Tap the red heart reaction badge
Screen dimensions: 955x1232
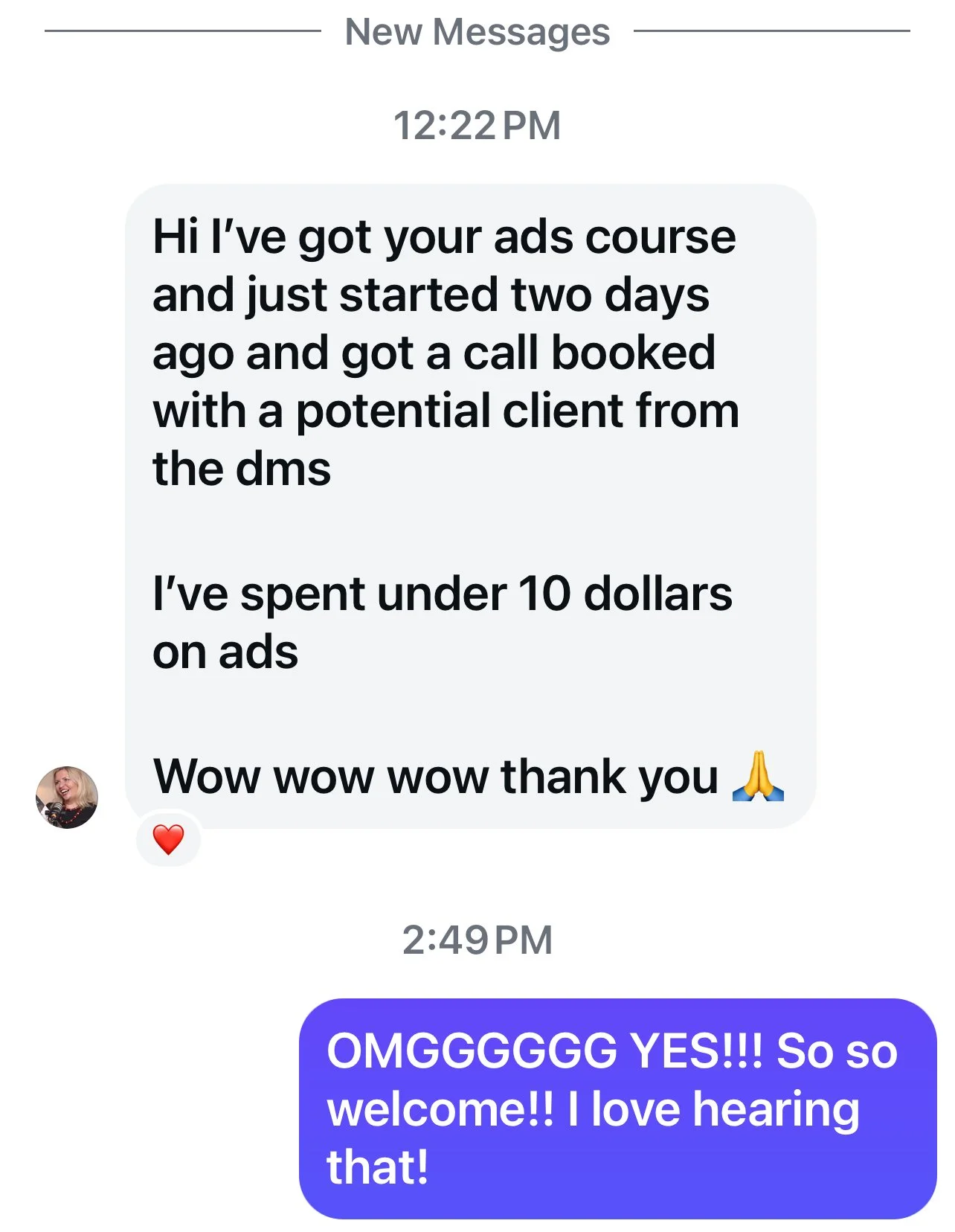click(x=168, y=839)
